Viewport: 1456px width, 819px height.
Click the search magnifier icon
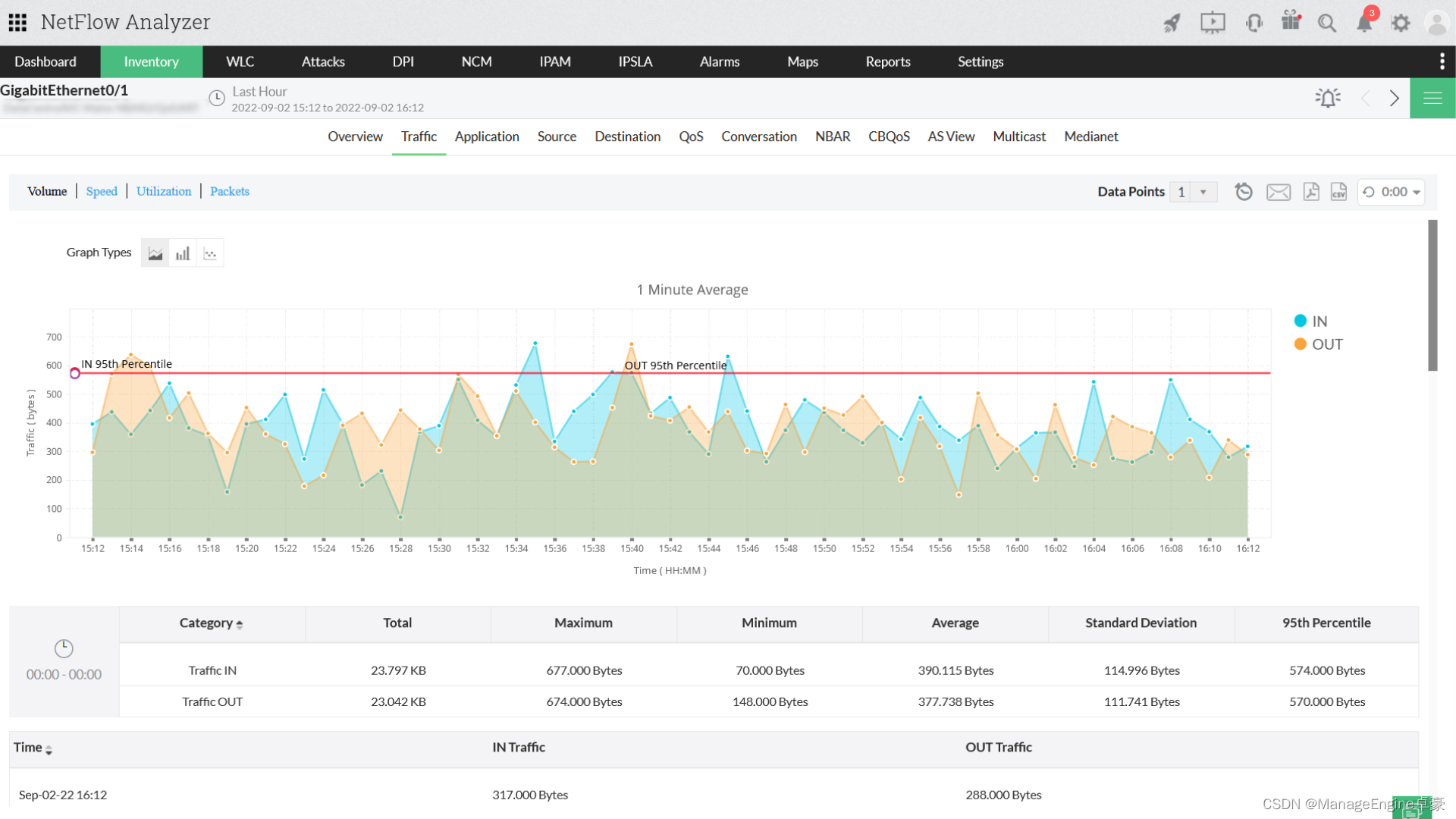[1327, 23]
